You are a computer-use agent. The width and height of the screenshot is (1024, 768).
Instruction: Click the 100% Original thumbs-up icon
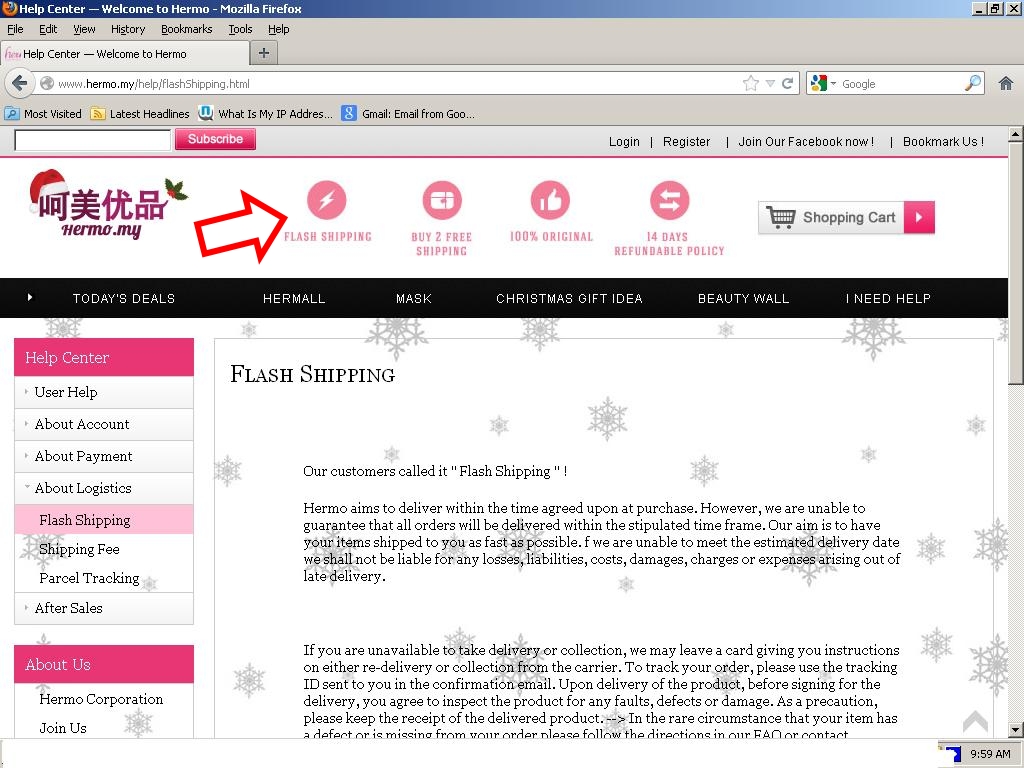pos(550,200)
